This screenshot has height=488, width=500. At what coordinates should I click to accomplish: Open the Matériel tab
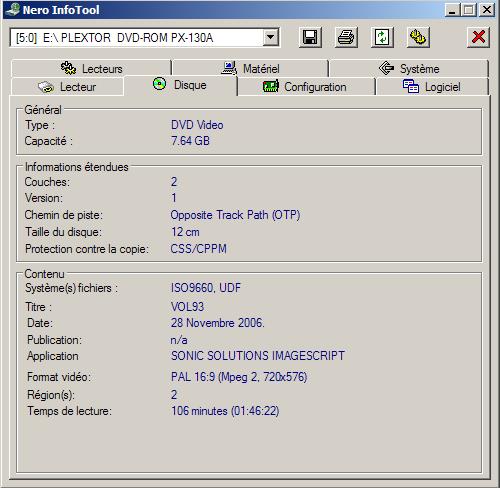pyautogui.click(x=250, y=68)
